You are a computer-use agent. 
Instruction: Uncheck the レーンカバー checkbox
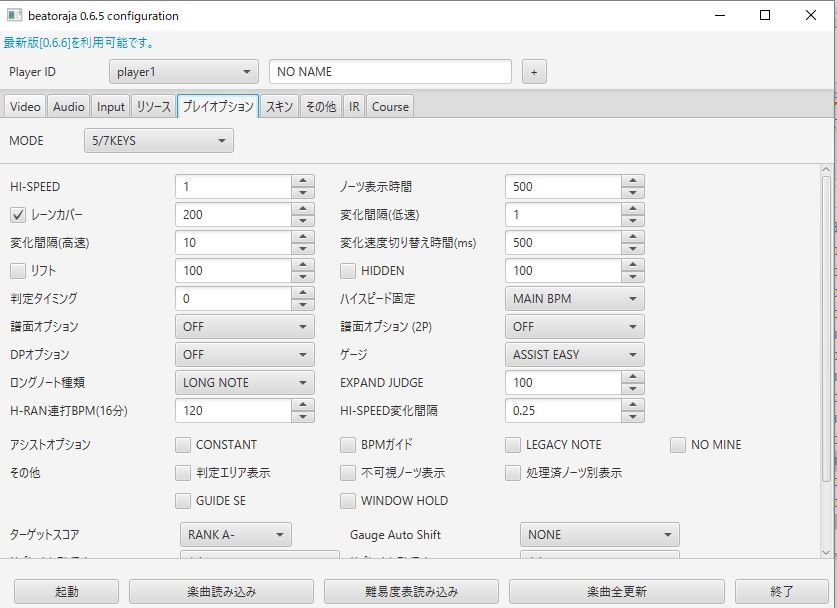[x=18, y=215]
